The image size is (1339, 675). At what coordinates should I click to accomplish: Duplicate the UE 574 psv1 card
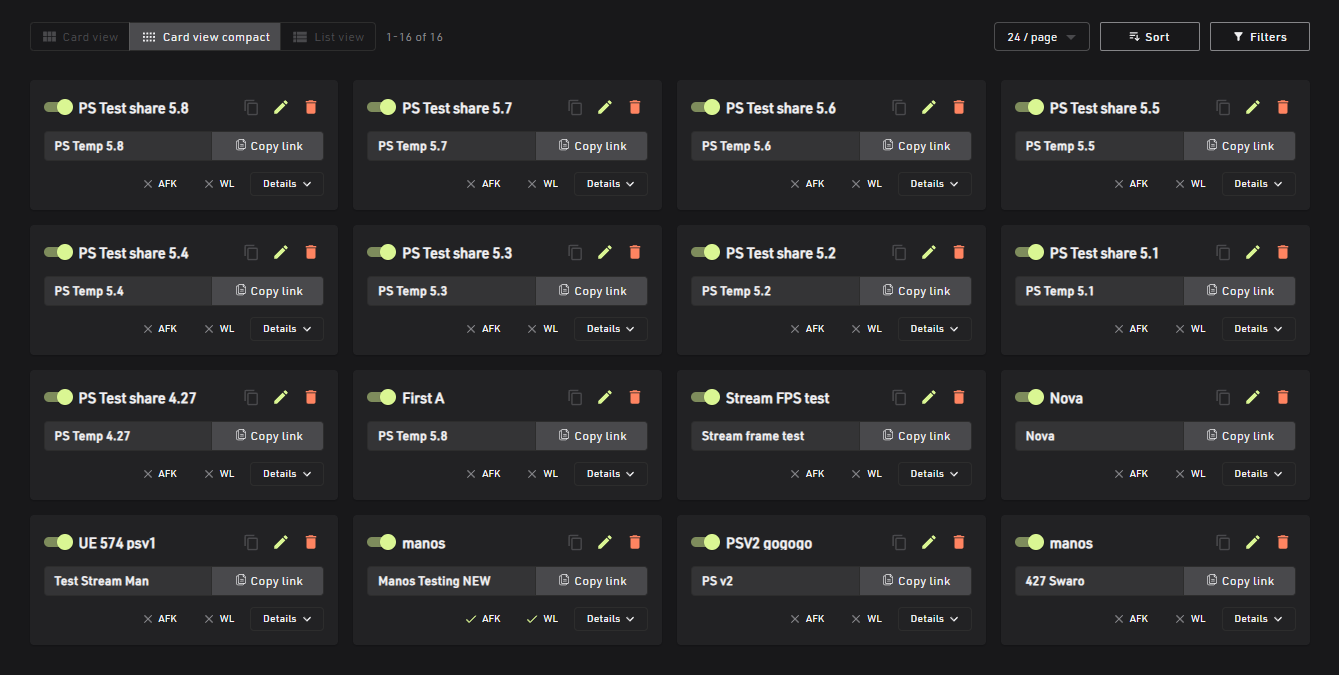[x=251, y=543]
